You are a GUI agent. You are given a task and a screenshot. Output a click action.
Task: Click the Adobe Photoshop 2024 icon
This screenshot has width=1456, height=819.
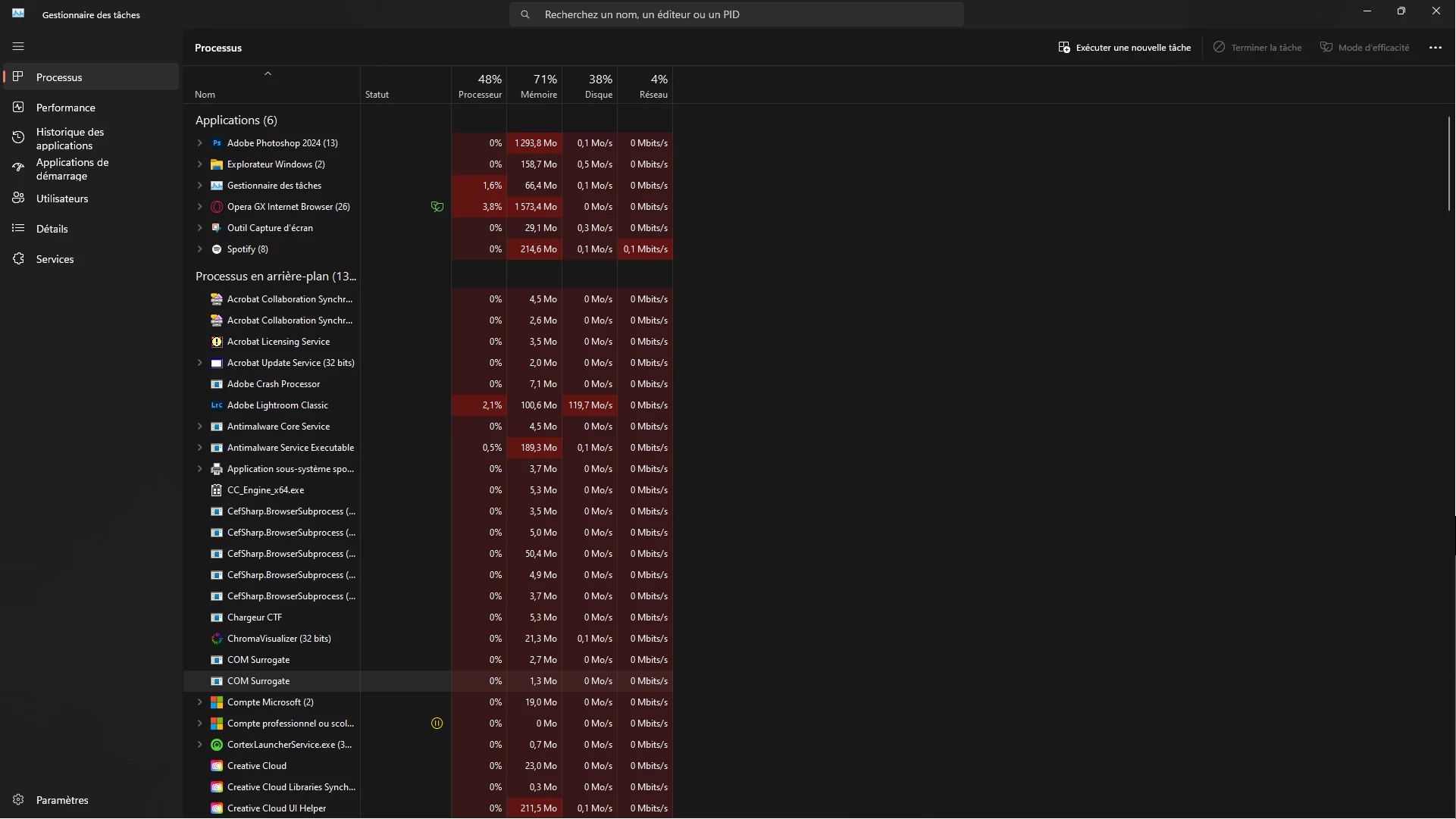pos(217,143)
